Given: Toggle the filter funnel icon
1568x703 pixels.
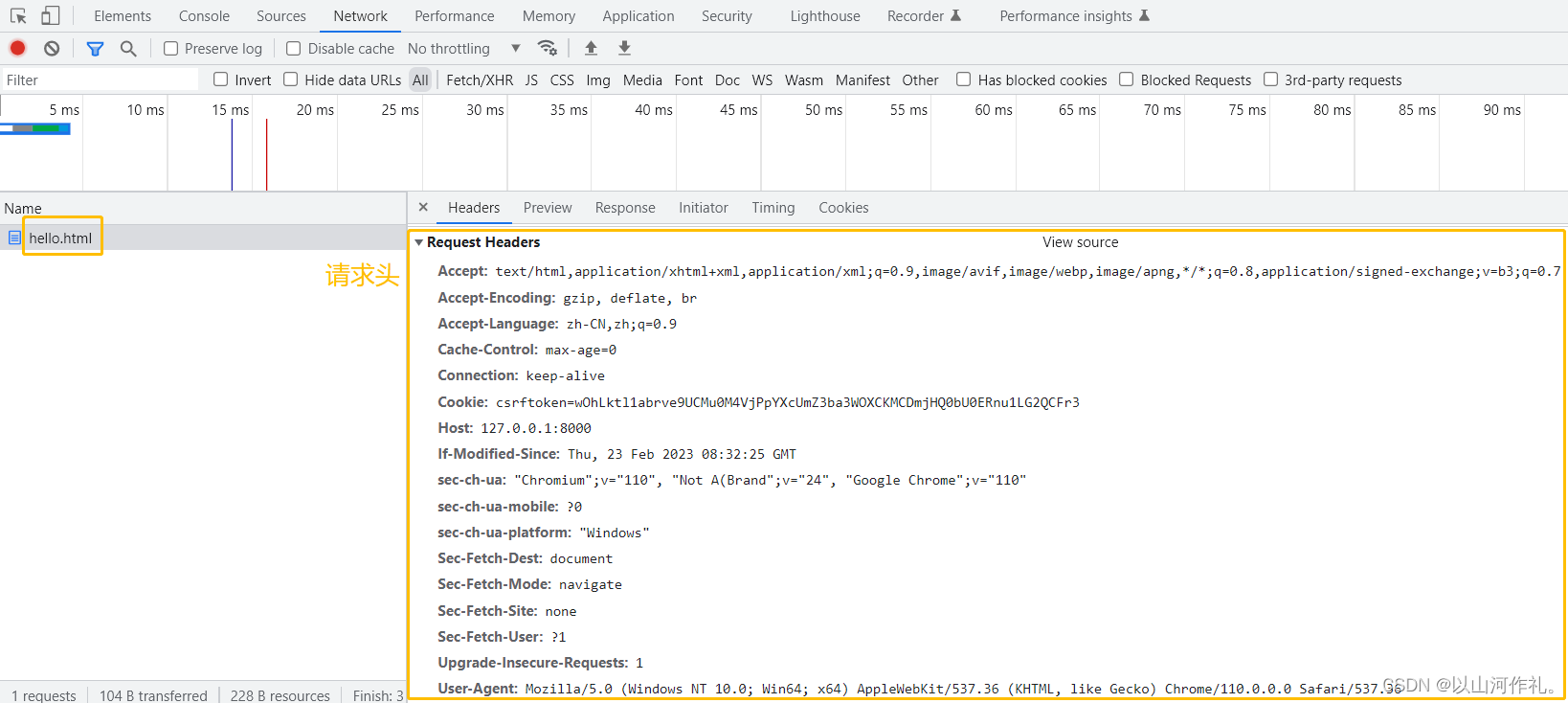Looking at the screenshot, I should pos(95,48).
